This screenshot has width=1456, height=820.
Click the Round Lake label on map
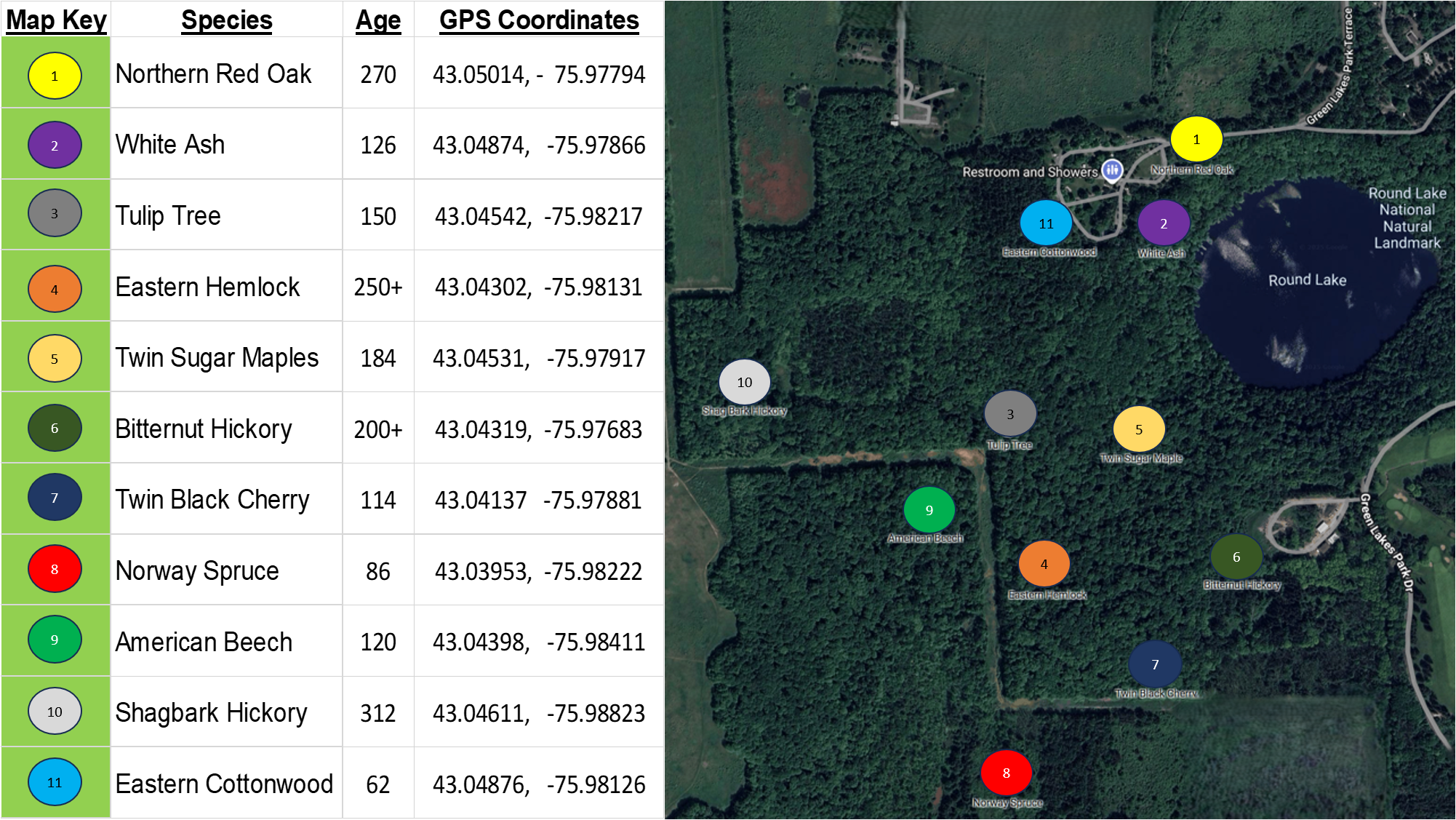pyautogui.click(x=1307, y=280)
